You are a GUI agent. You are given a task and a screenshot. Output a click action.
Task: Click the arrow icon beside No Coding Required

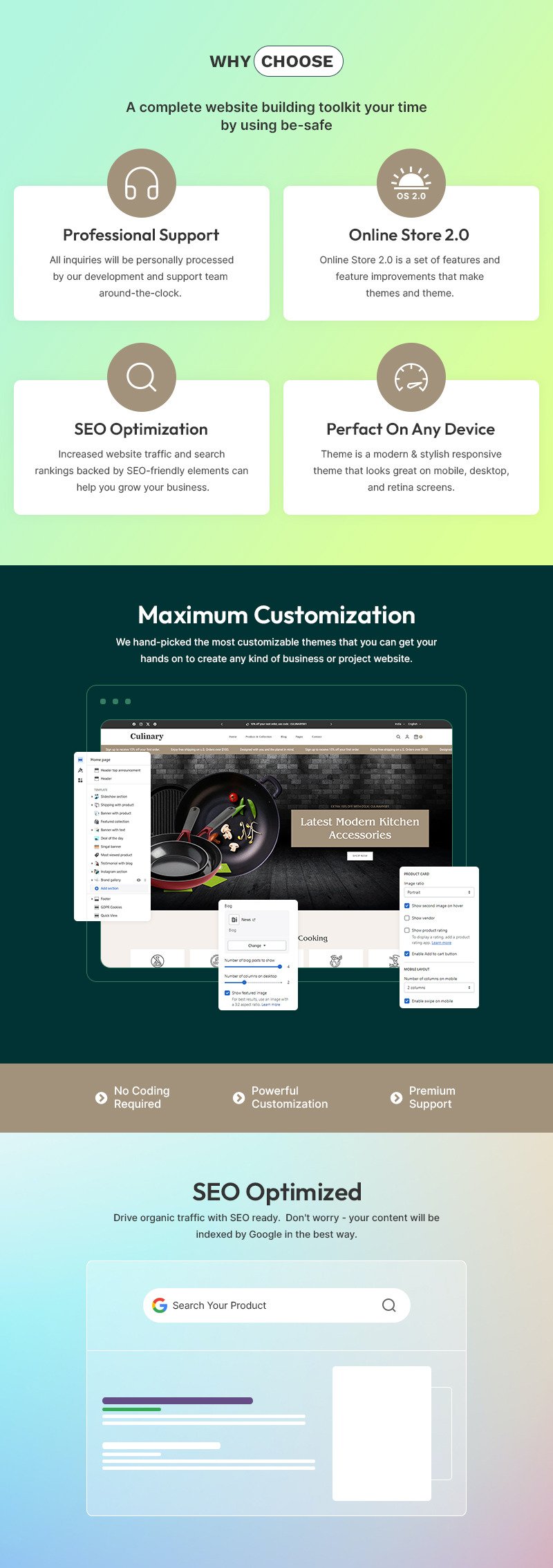click(x=101, y=1097)
